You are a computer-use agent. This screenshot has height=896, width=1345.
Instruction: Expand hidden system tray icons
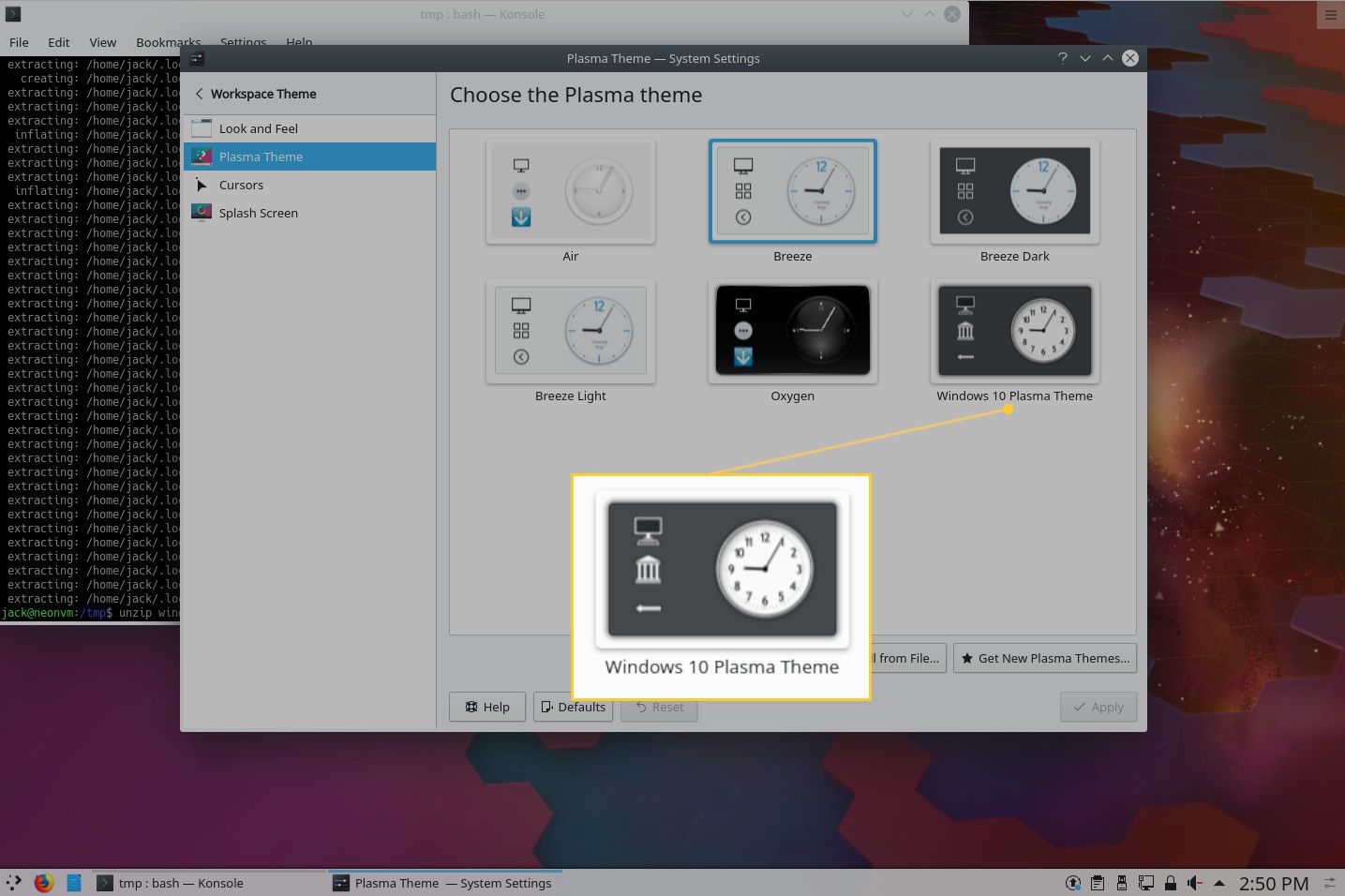tap(1219, 883)
